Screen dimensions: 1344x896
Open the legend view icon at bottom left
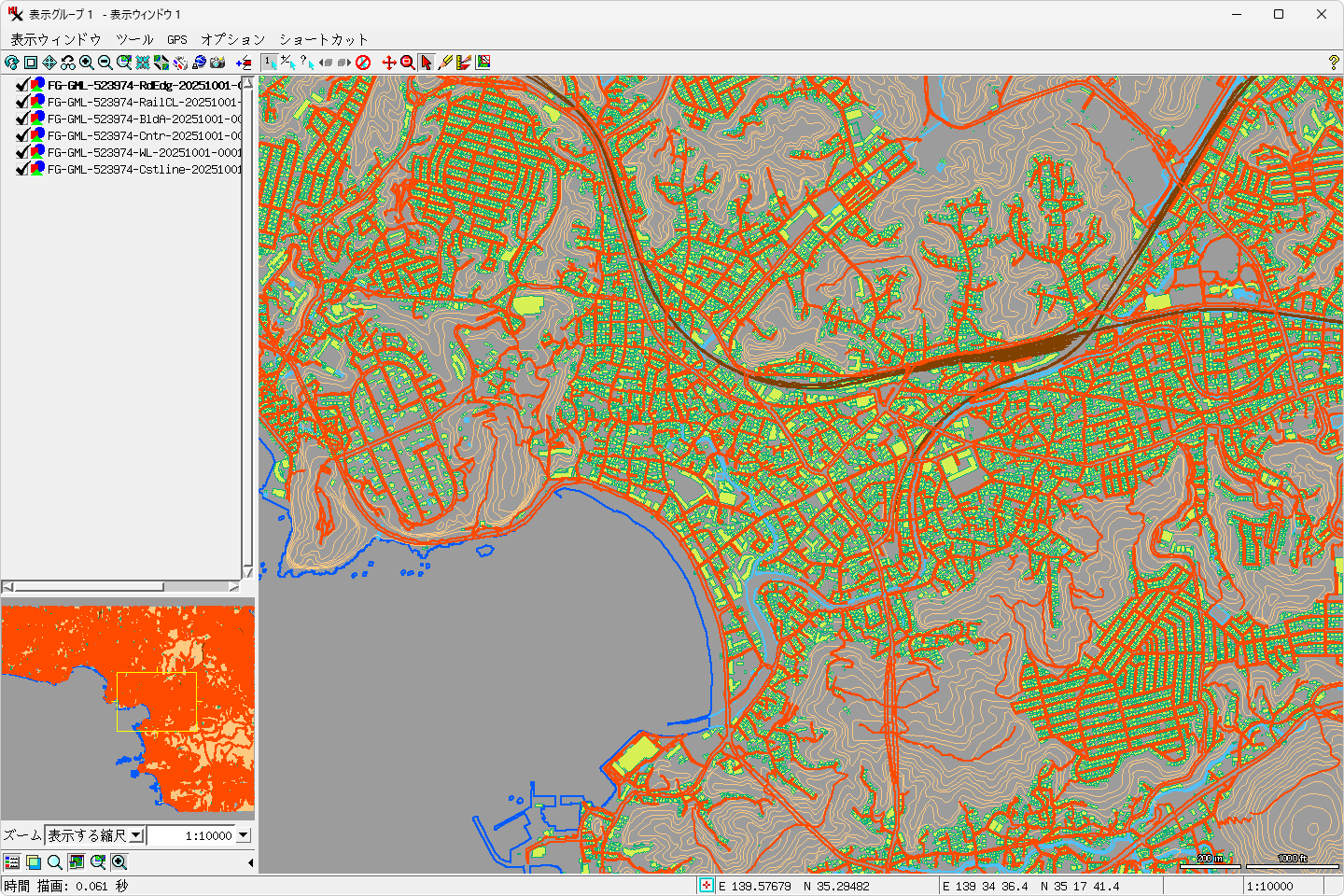tap(12, 862)
